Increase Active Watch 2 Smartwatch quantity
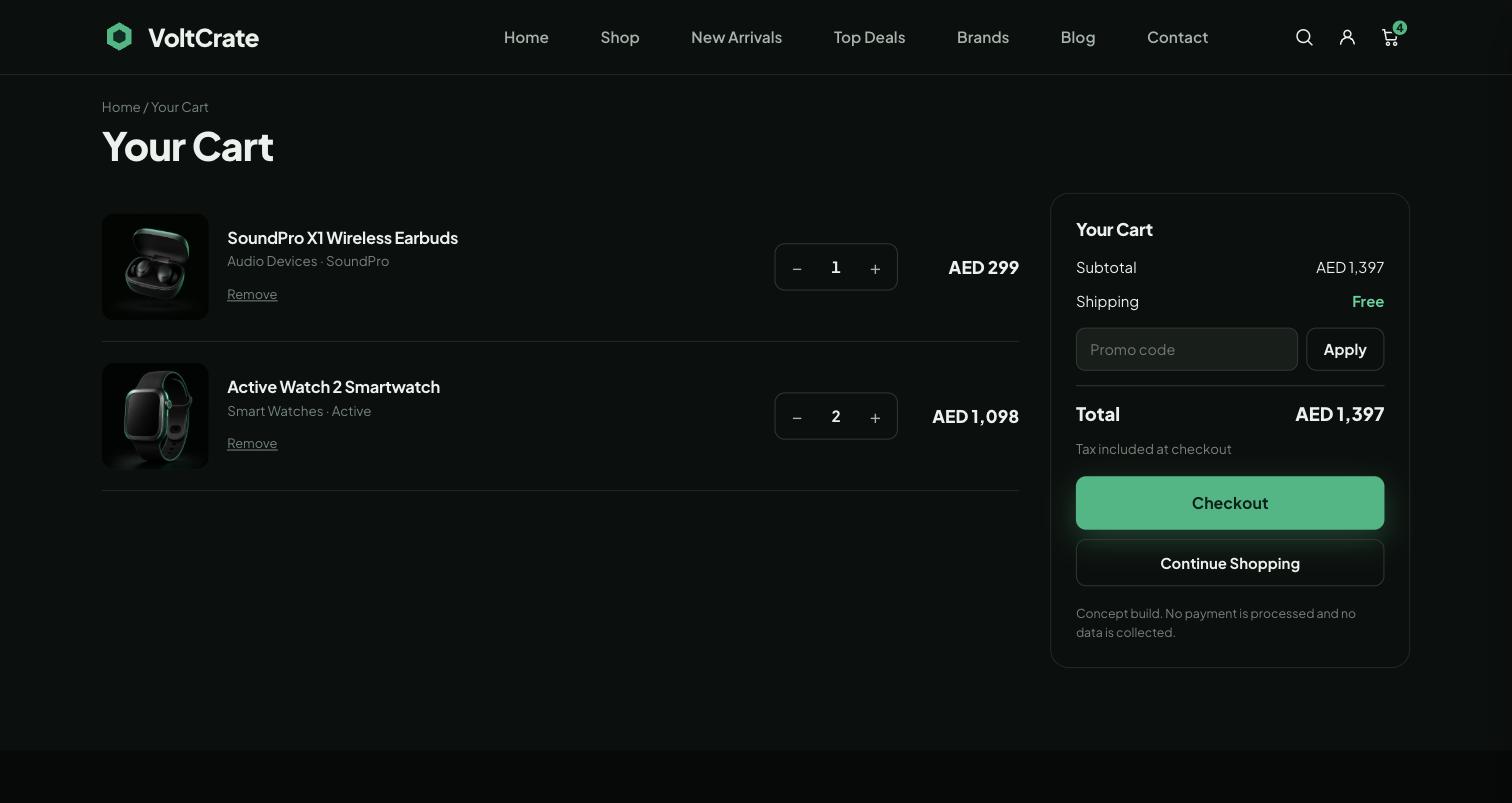 875,417
